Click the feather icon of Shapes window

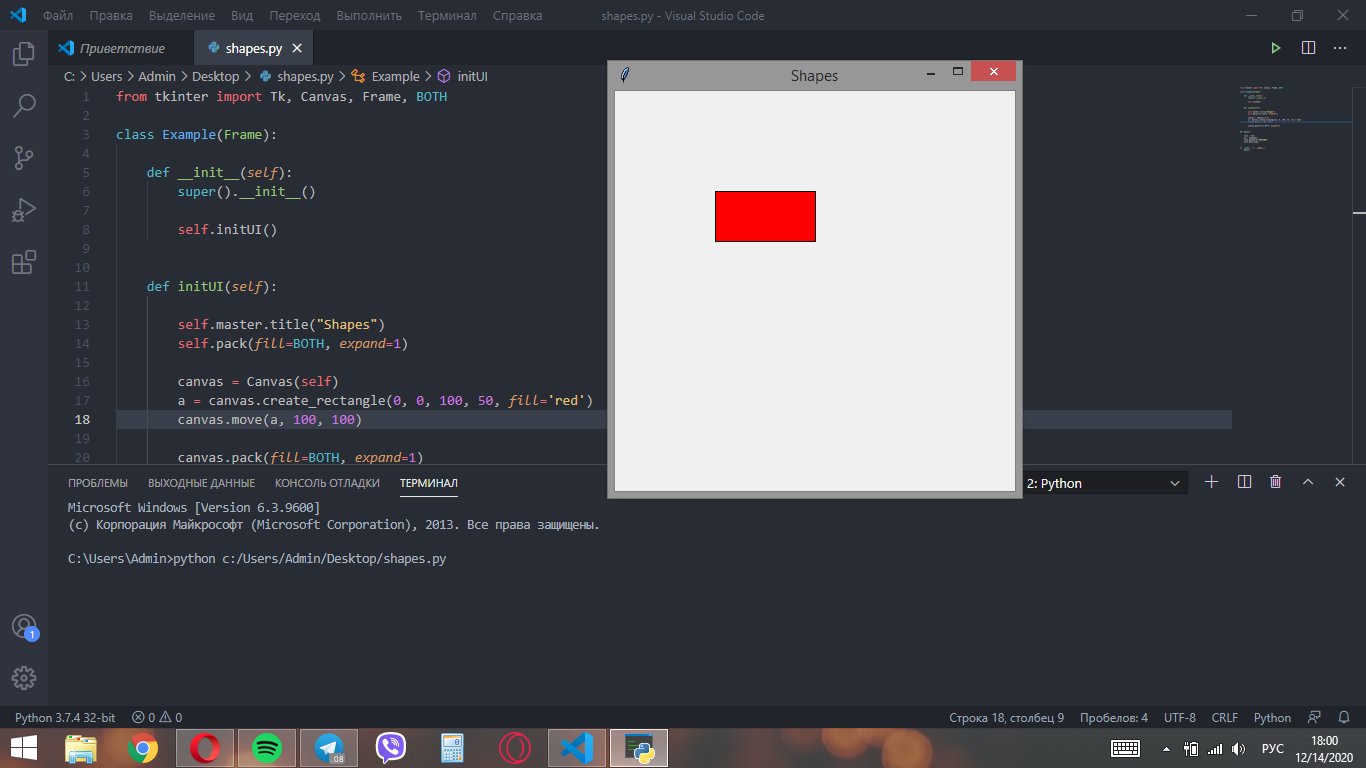(625, 75)
